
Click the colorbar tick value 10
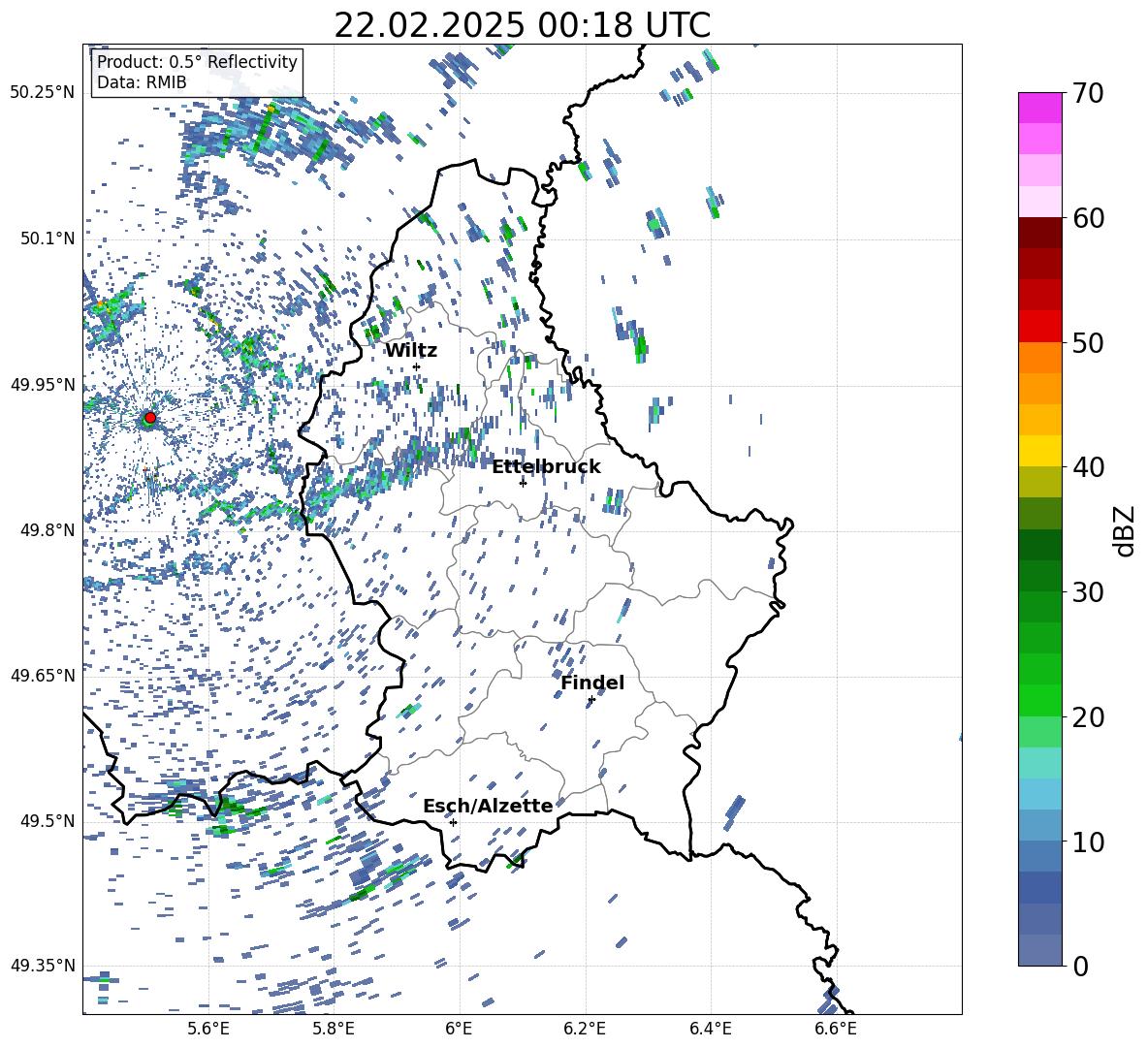[x=1088, y=842]
